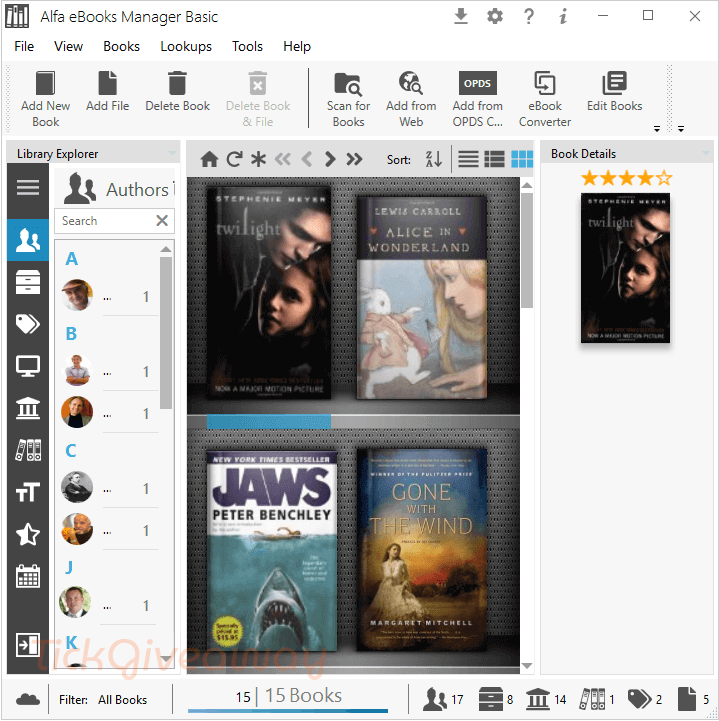719x721 pixels.
Task: Select the calendar sidebar icon
Action: point(28,576)
